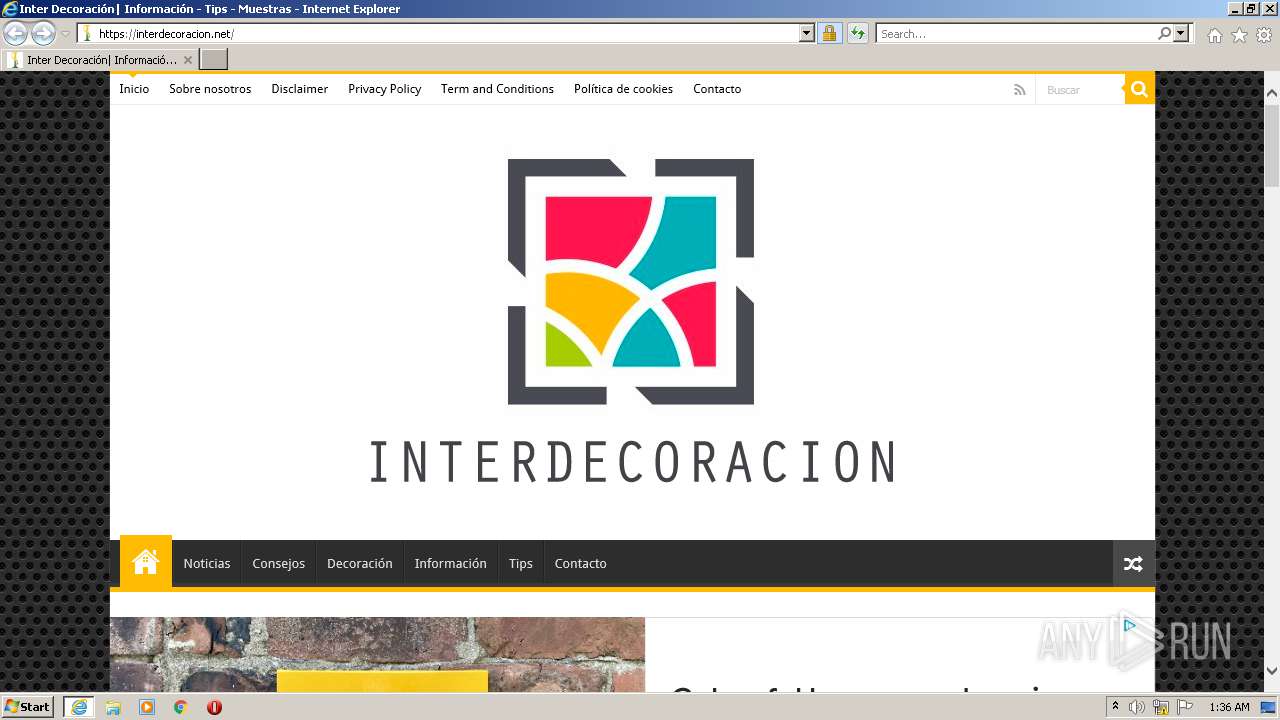
Task: Open Contacto in the dark nav bar
Action: 581,564
